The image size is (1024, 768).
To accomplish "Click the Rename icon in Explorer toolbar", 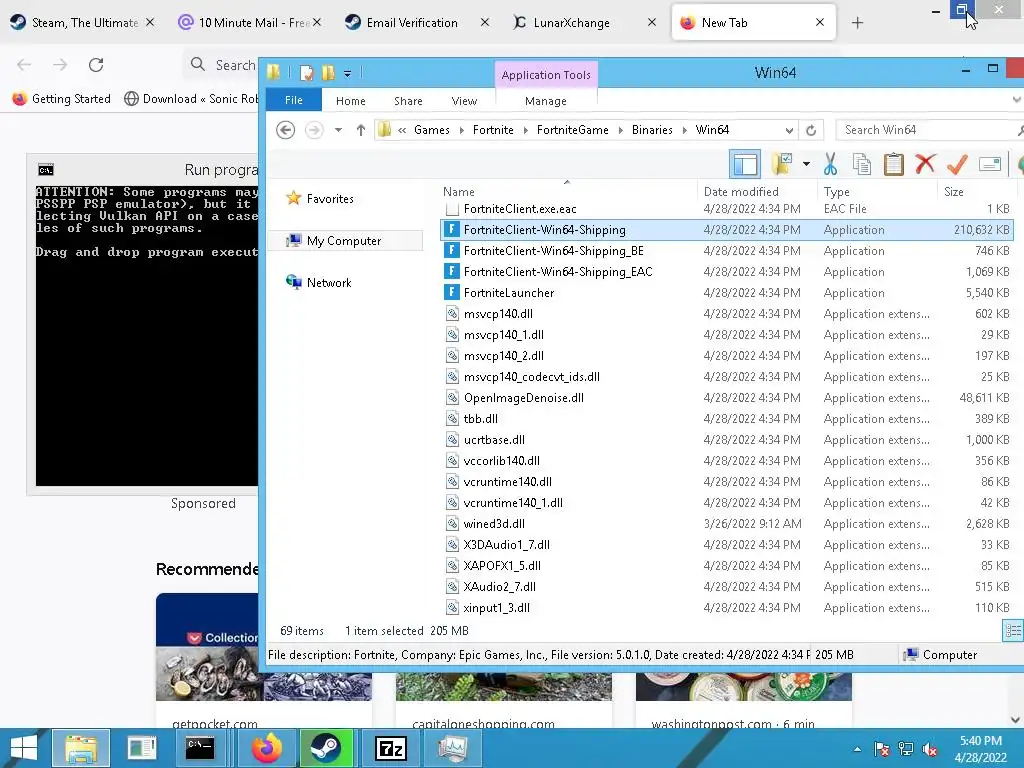I will (990, 164).
